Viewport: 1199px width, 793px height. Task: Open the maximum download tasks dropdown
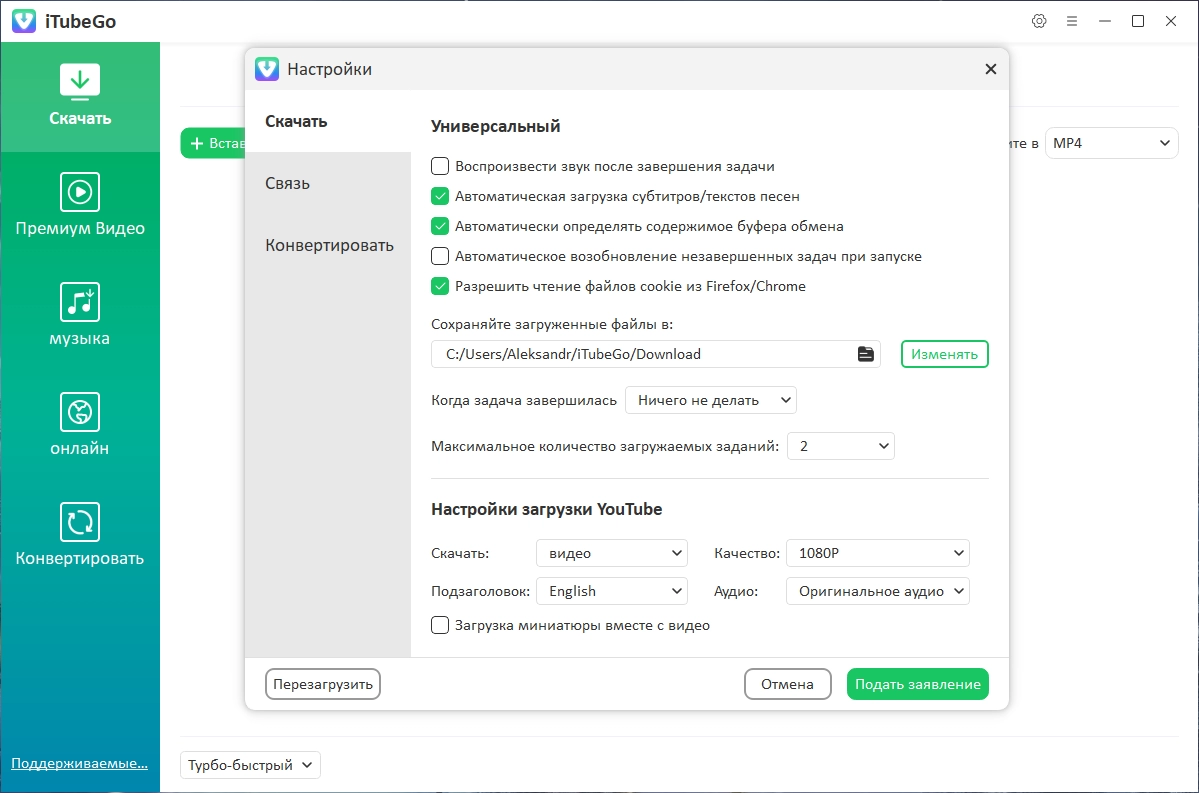pyautogui.click(x=840, y=446)
